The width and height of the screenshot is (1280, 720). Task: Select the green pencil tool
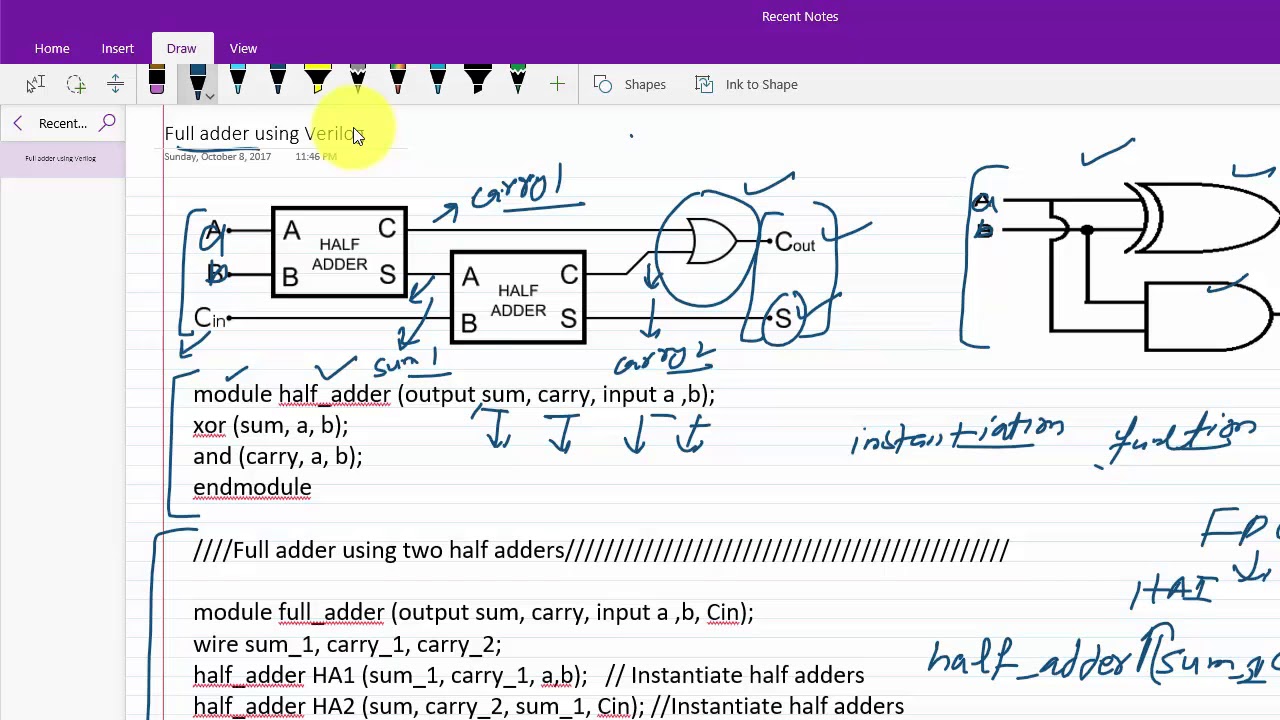[x=517, y=82]
